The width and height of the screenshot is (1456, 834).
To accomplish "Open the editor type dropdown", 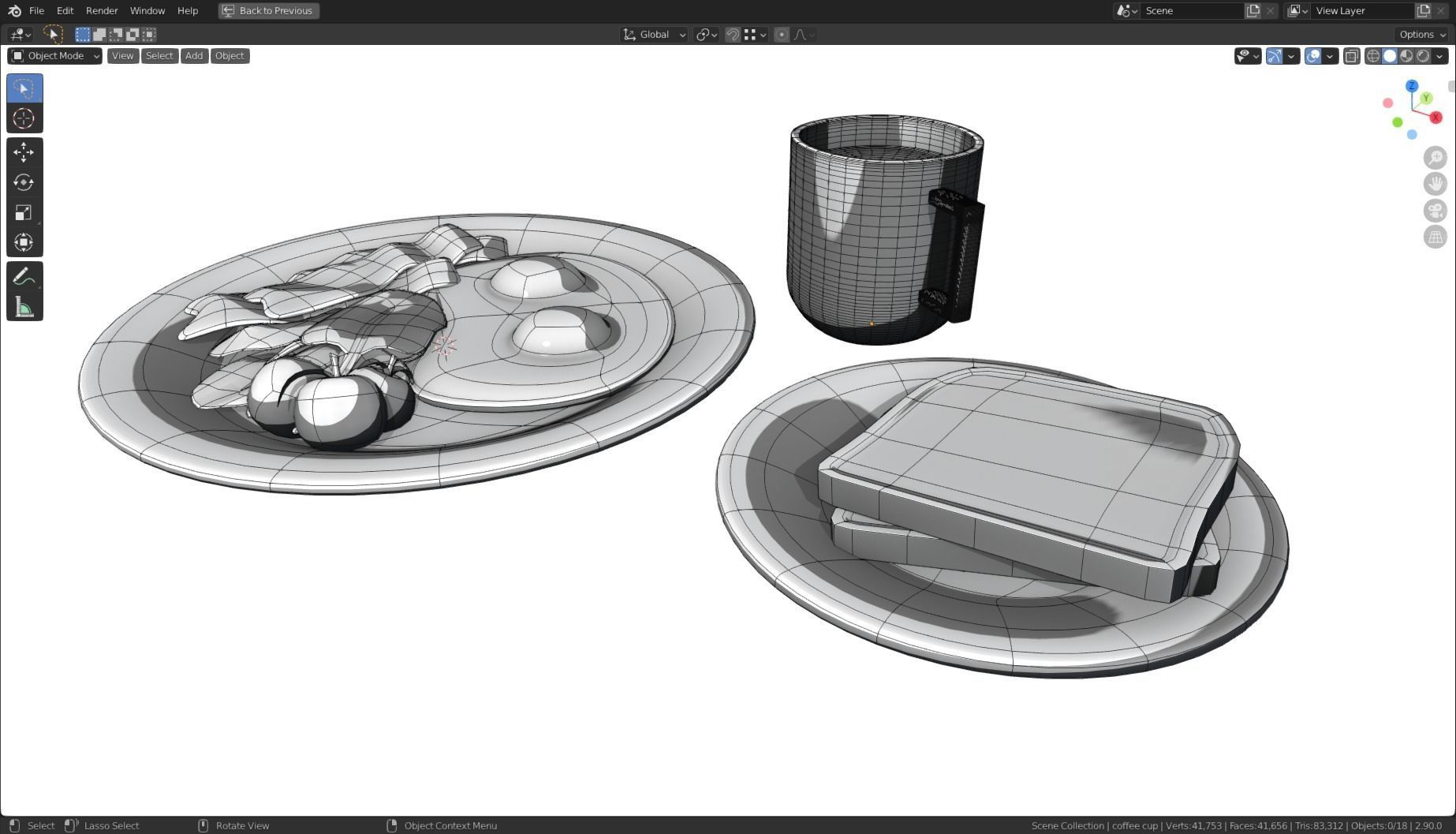I will click(x=20, y=34).
